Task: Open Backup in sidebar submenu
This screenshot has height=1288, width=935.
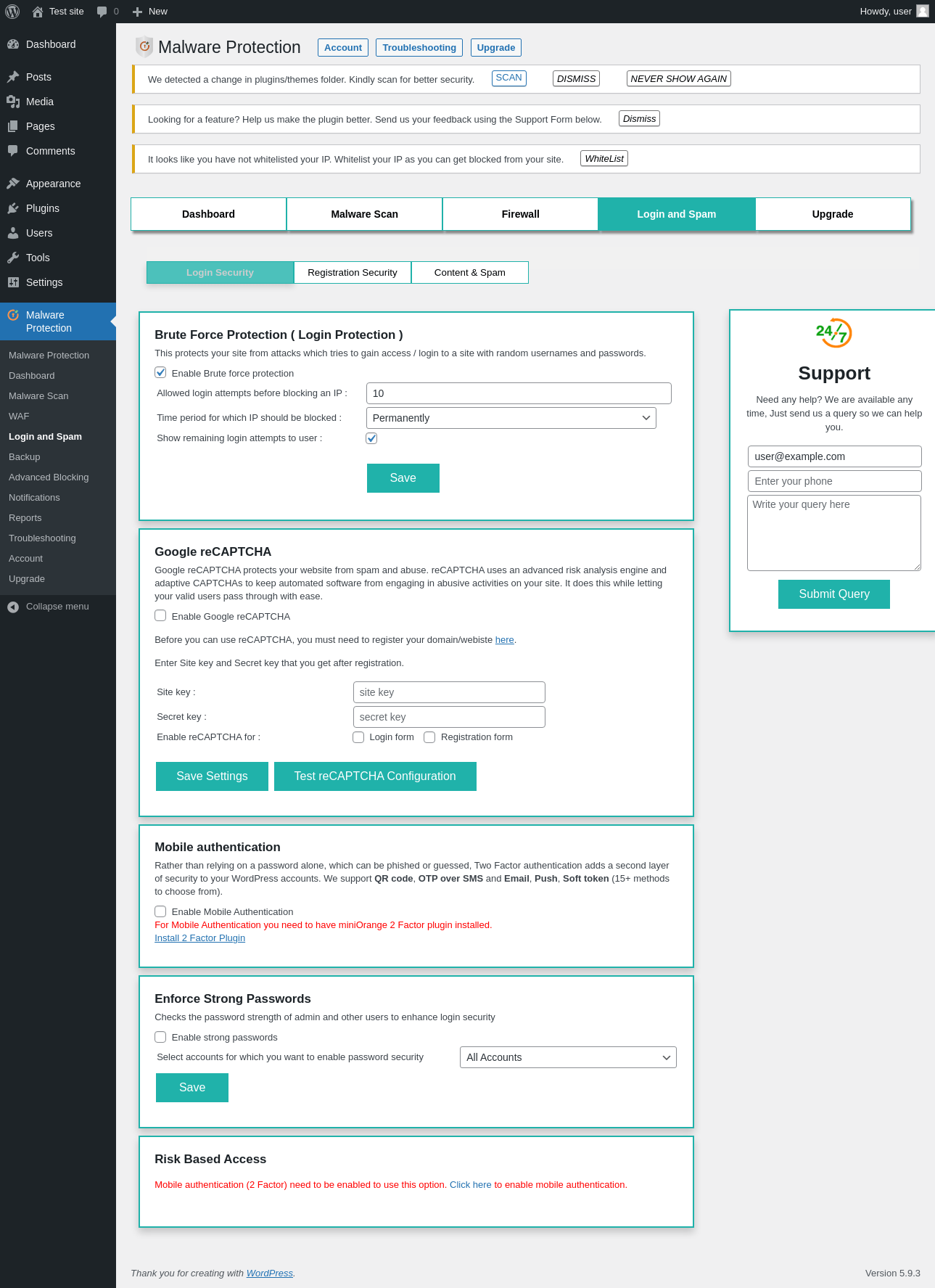Action: click(x=25, y=457)
